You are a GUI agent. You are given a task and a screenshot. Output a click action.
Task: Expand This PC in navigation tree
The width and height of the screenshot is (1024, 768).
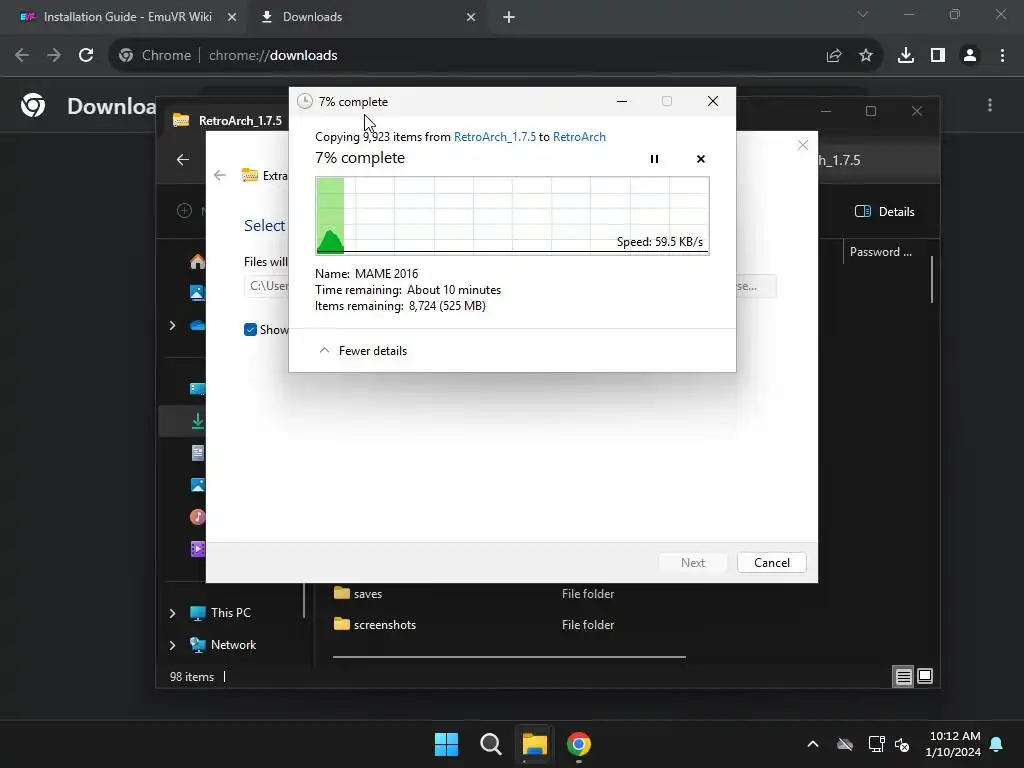[x=172, y=613]
